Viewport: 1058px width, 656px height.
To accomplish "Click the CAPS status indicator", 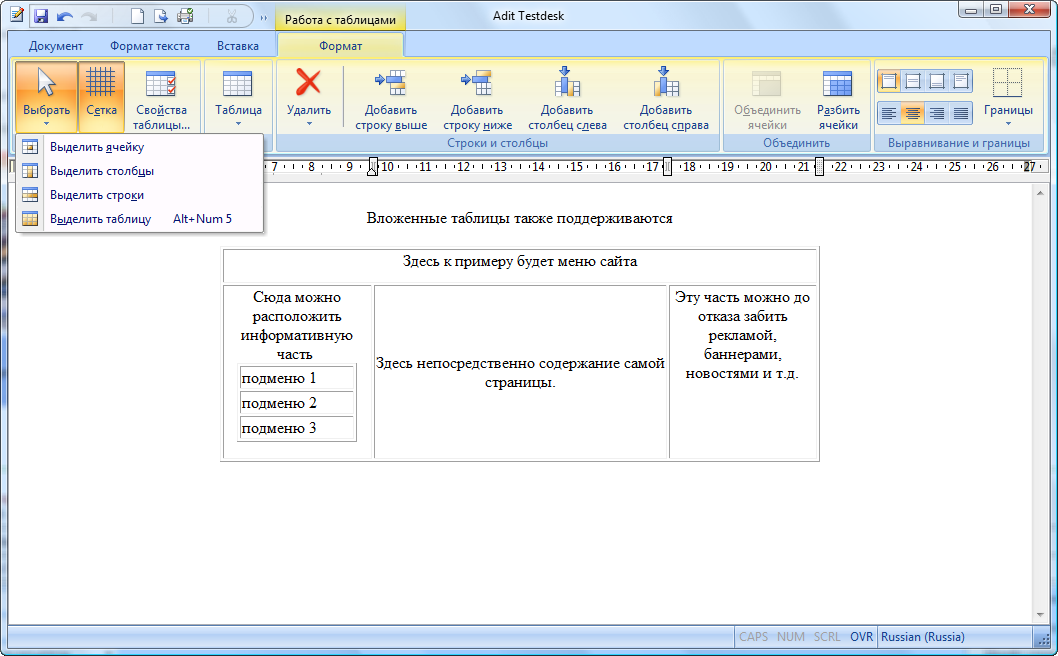I will coord(753,636).
